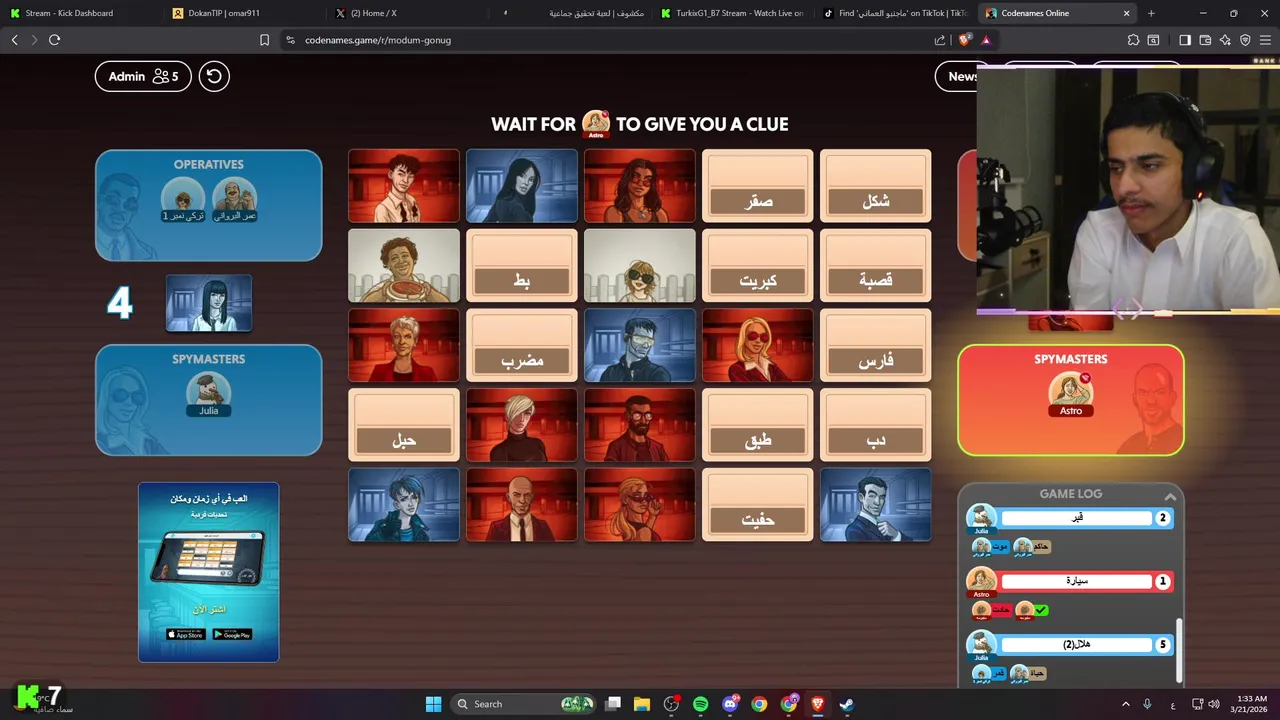Toggle the browser sidebar panel icon

(x=1185, y=40)
